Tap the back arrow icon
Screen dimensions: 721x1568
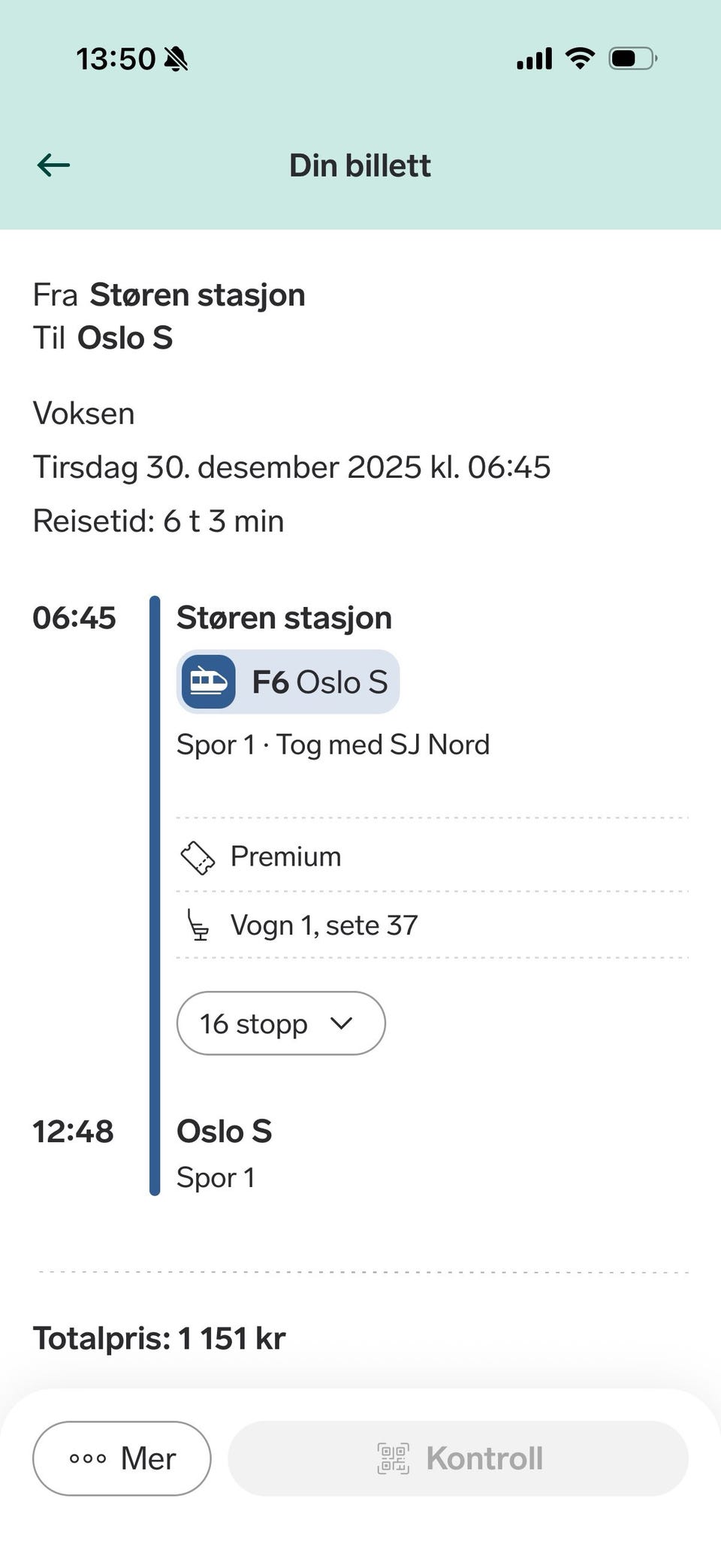[53, 165]
